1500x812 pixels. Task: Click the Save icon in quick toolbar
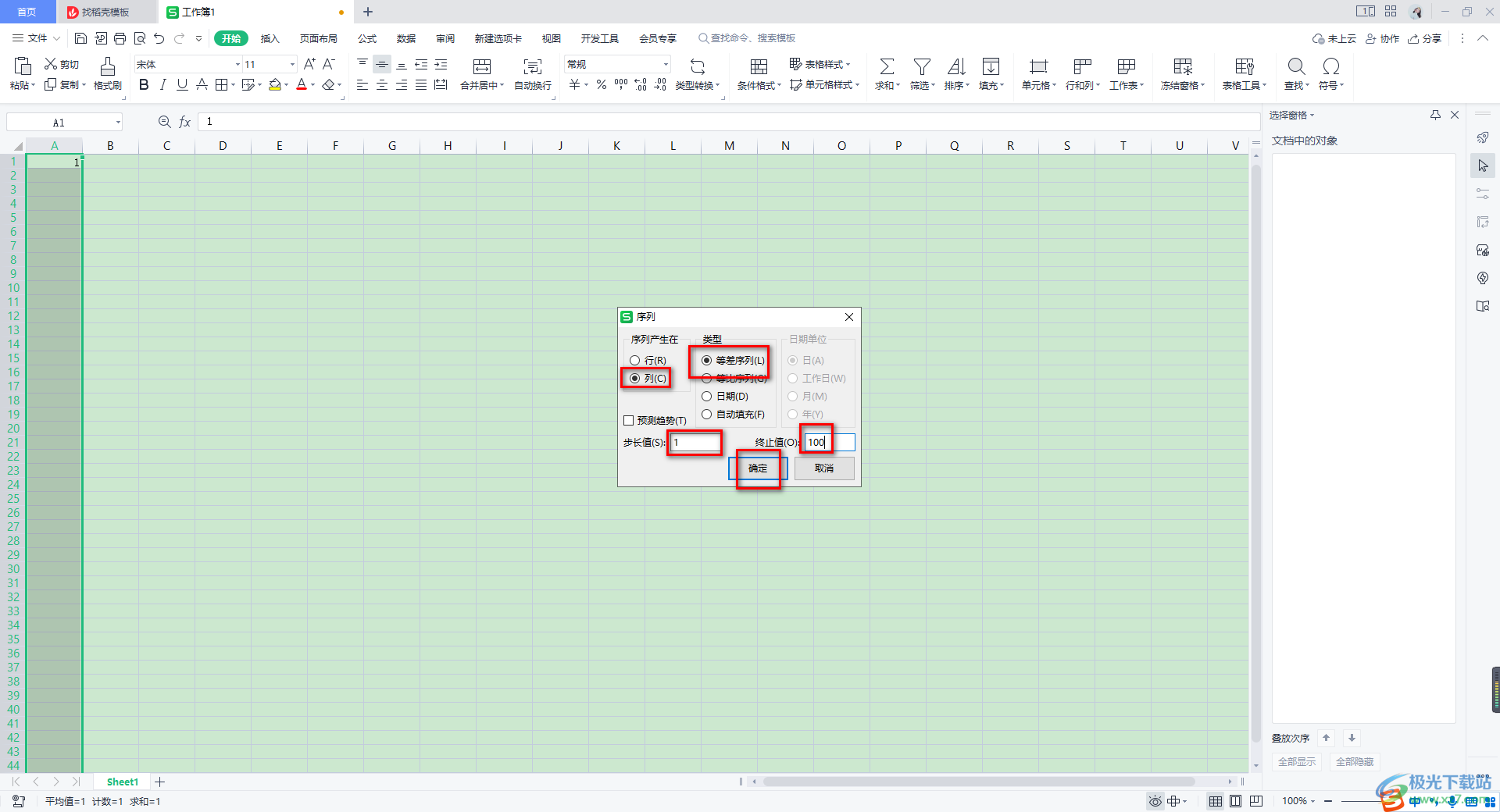tap(80, 38)
